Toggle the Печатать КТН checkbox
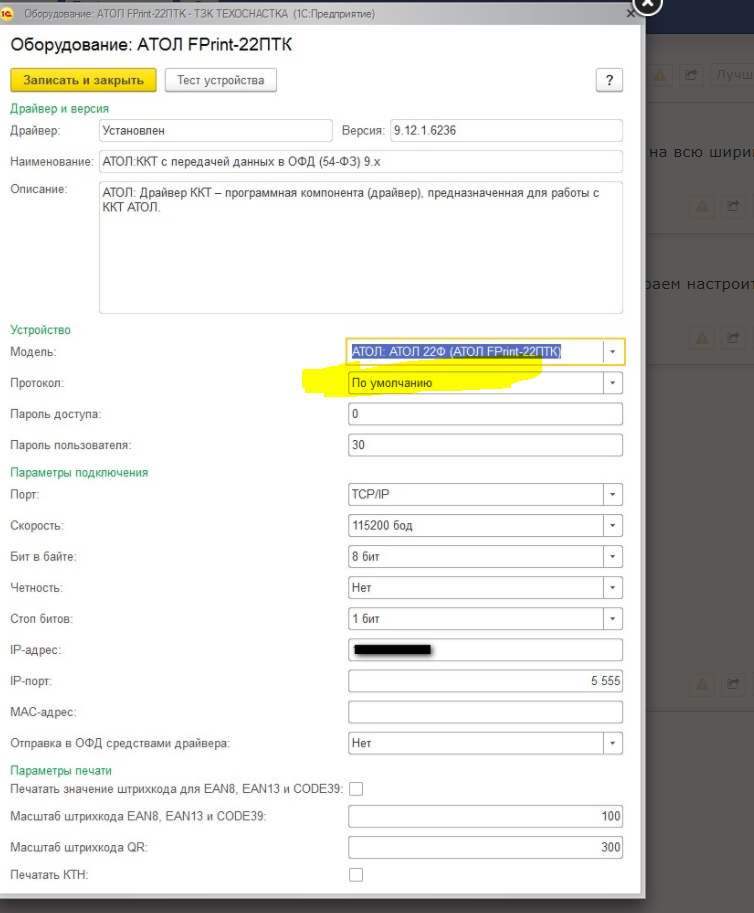Viewport: 754px width, 913px height. click(356, 875)
